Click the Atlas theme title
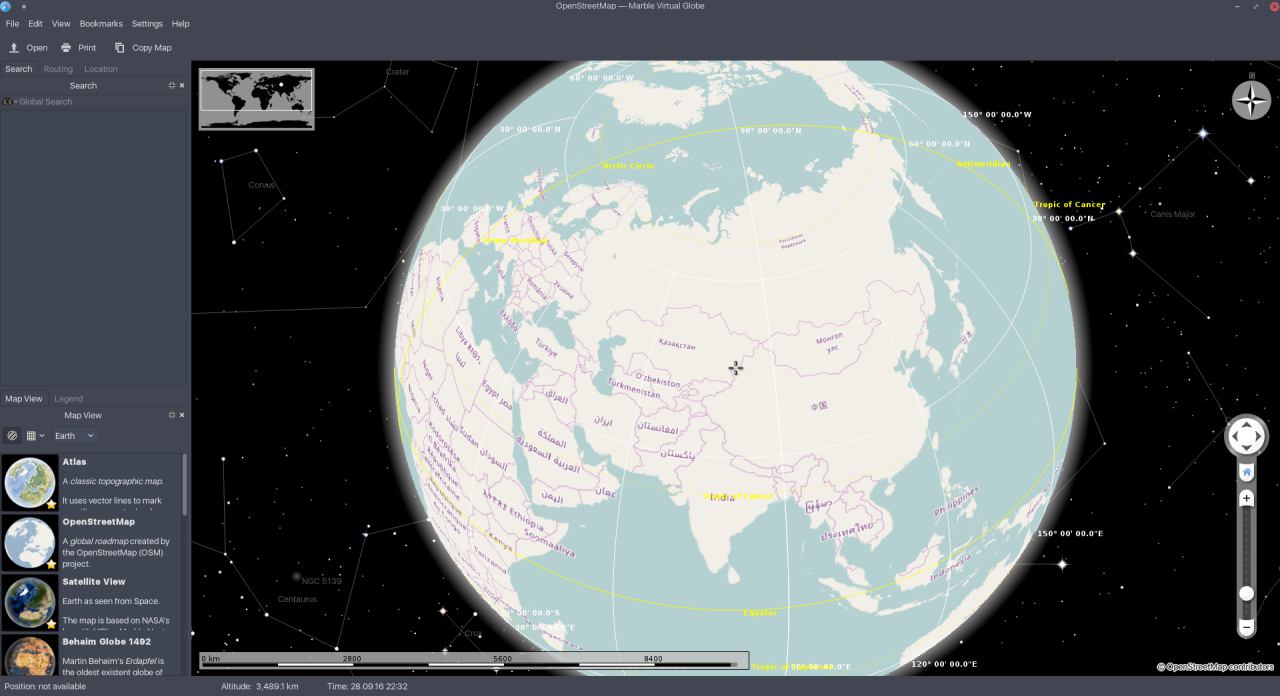This screenshot has height=696, width=1280. [74, 462]
